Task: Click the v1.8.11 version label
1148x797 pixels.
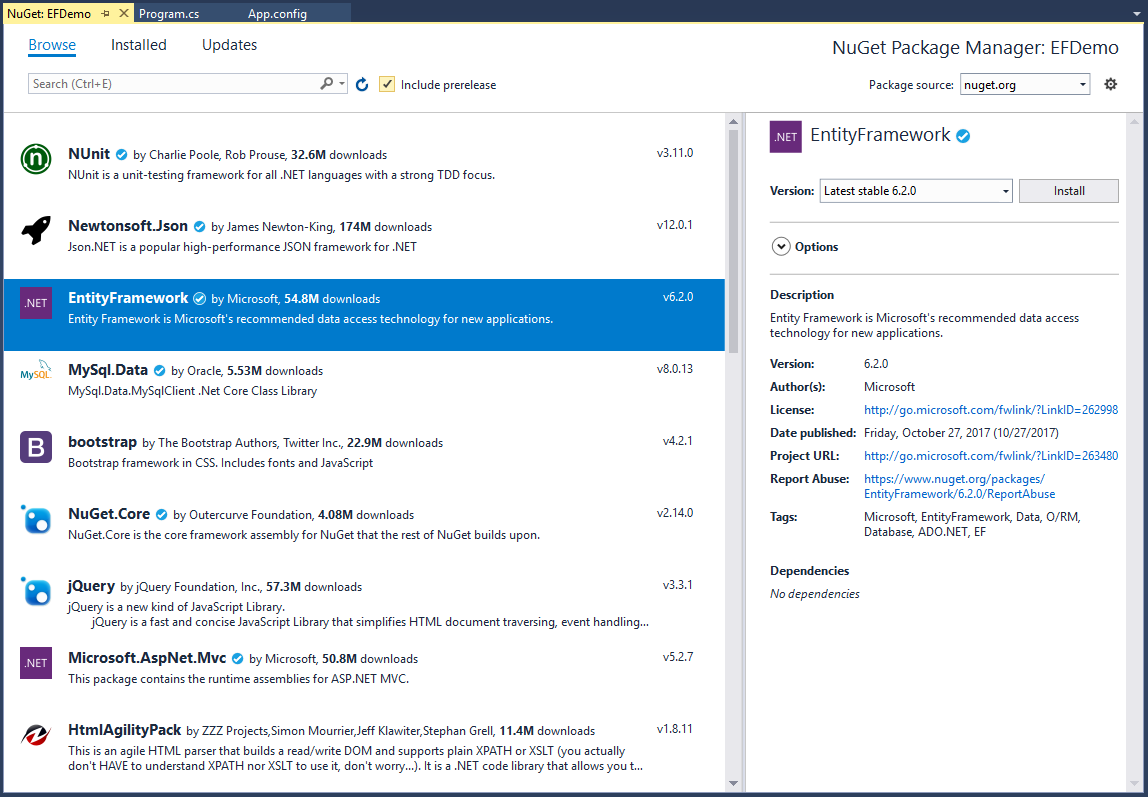Action: coord(675,728)
